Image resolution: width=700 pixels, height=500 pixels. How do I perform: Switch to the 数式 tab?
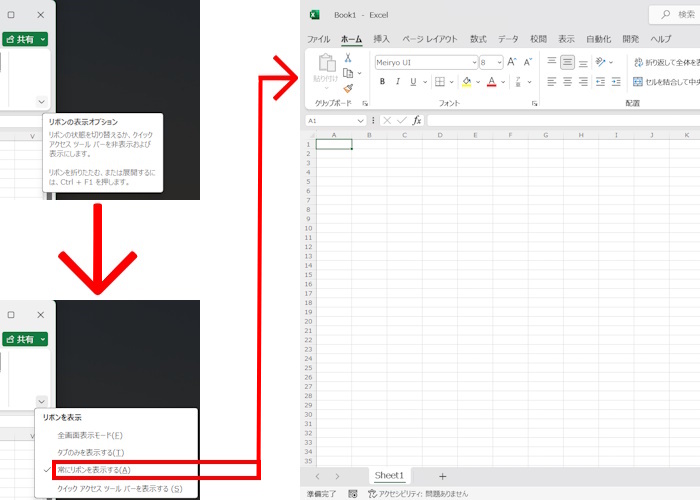pyautogui.click(x=478, y=39)
